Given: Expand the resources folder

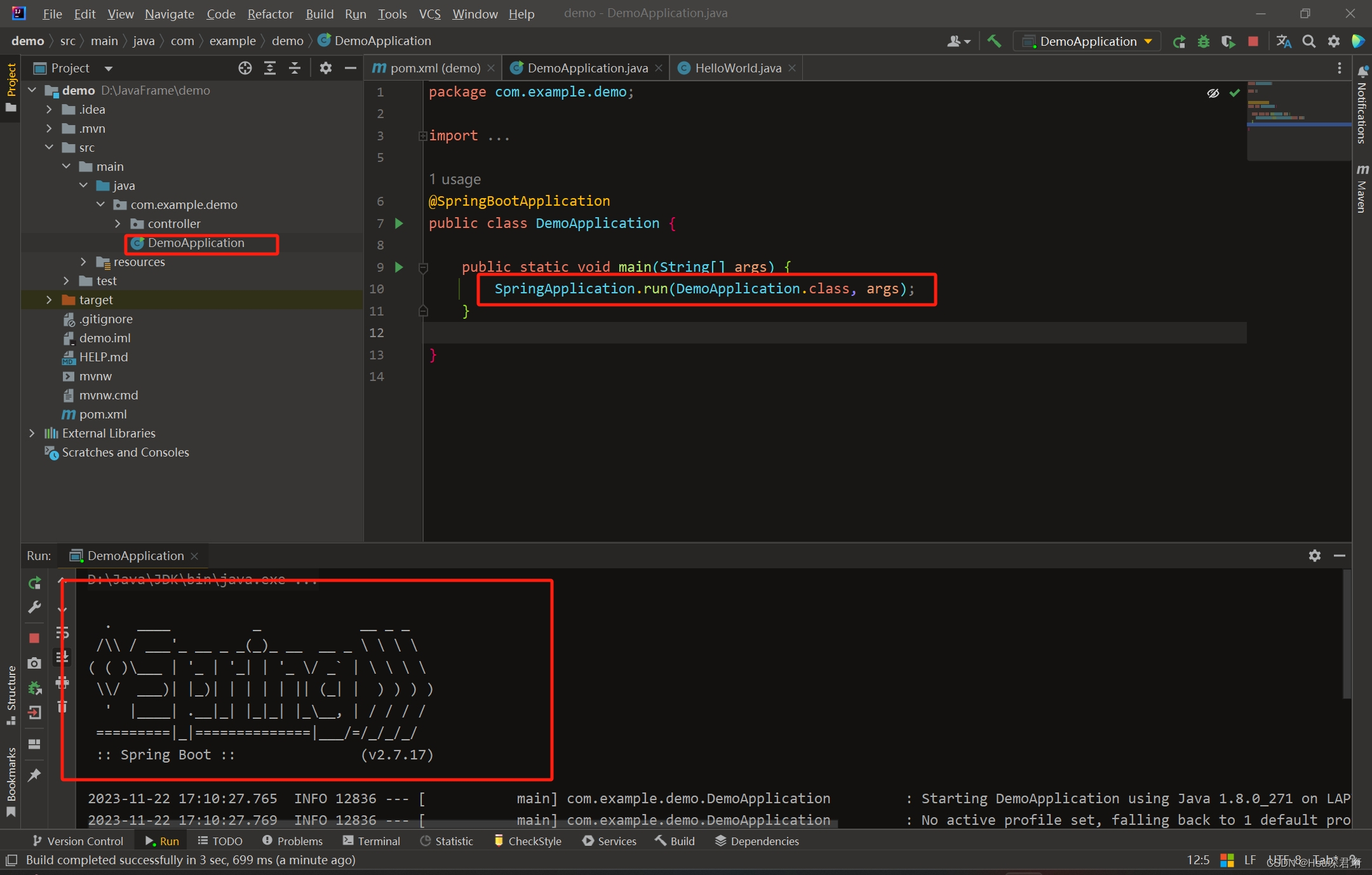Looking at the screenshot, I should [83, 262].
